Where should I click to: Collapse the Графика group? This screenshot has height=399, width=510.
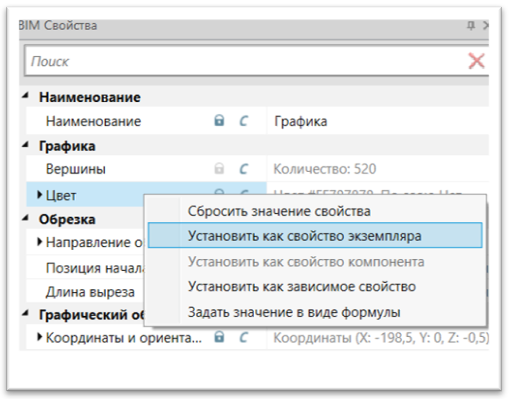pos(25,145)
